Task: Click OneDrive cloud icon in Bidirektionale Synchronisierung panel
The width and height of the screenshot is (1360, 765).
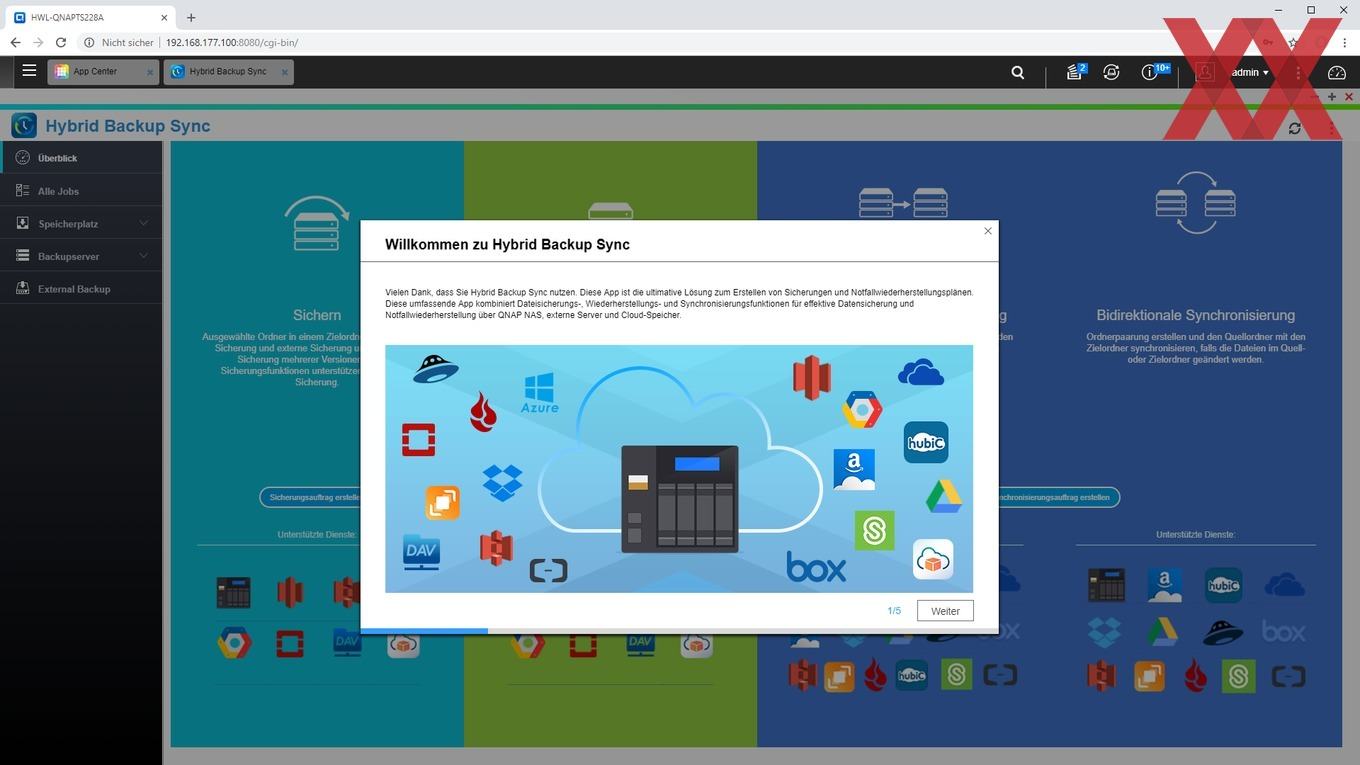Action: pyautogui.click(x=1284, y=584)
